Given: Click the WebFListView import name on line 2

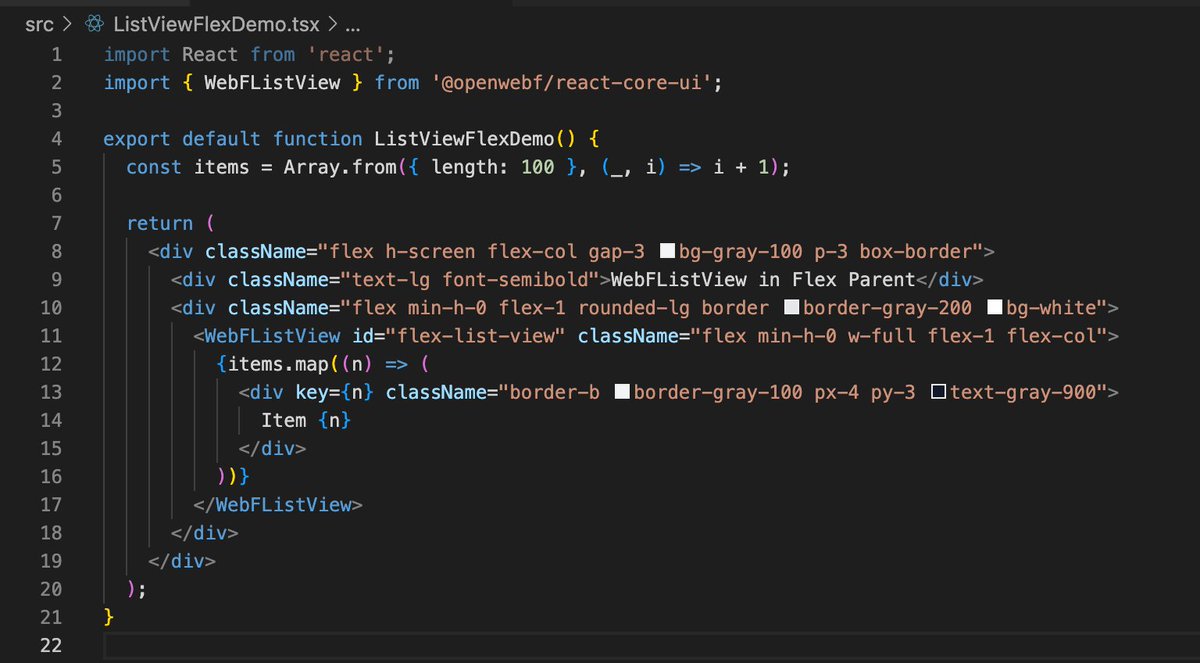Looking at the screenshot, I should 272,82.
